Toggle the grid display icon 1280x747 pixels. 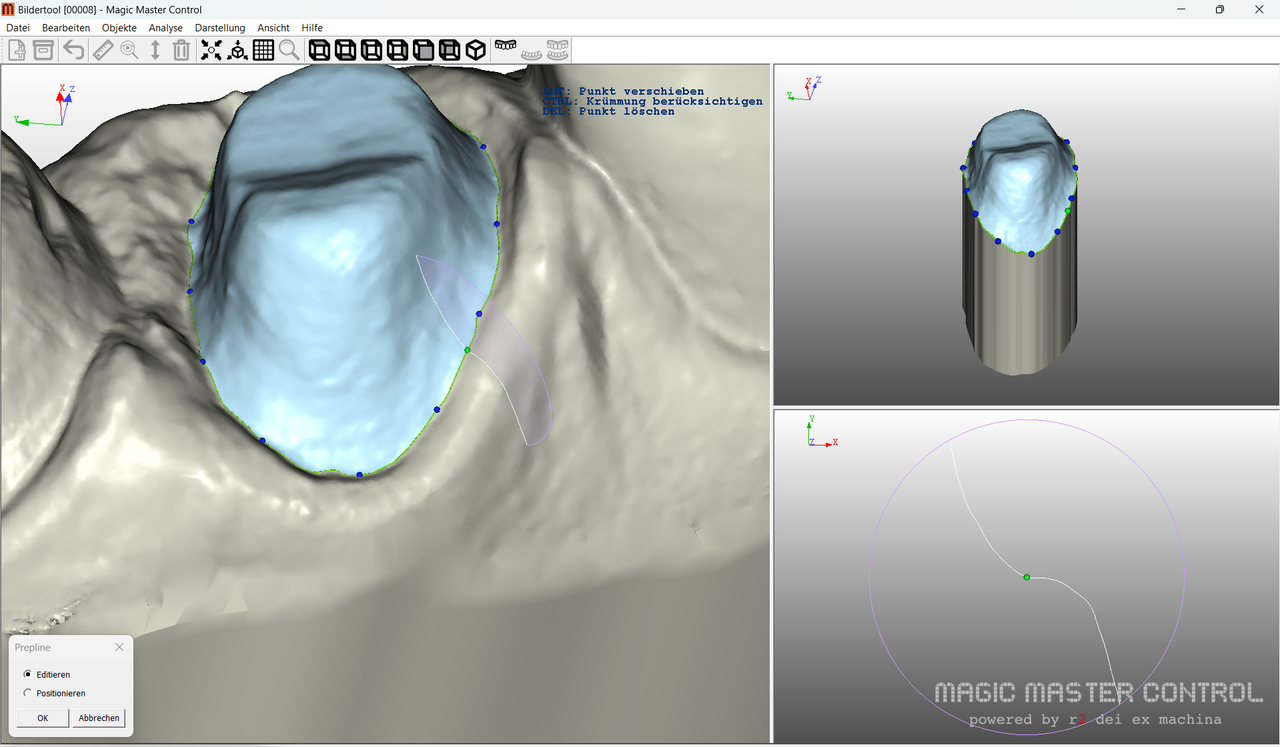[263, 50]
